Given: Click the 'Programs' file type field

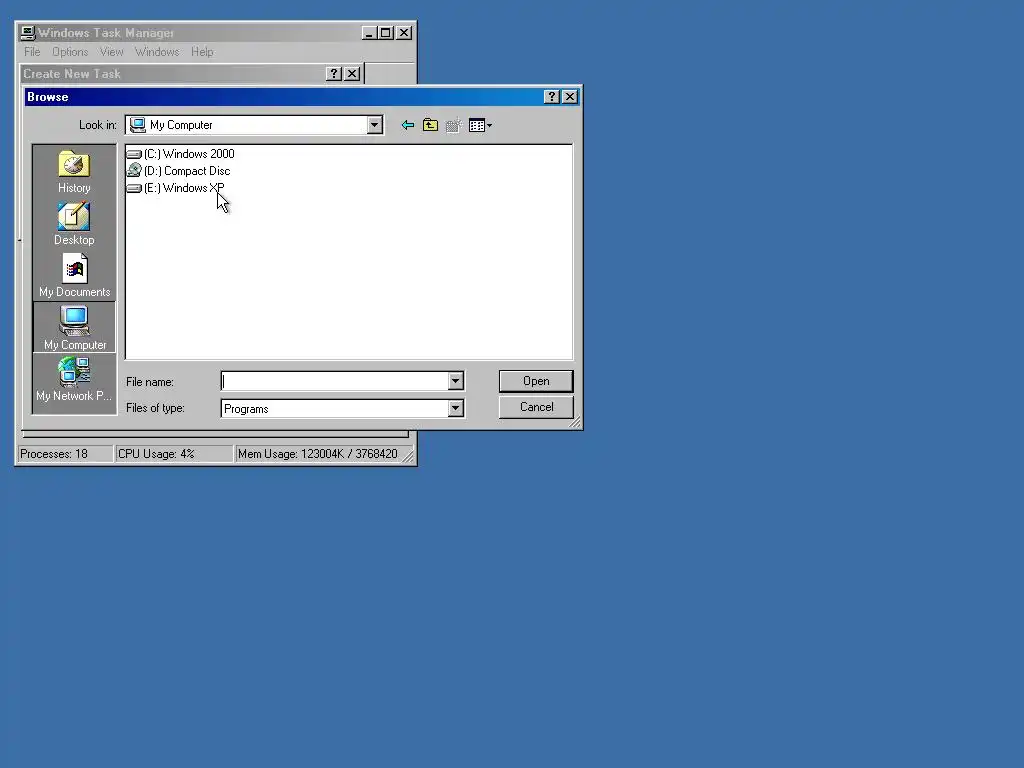Looking at the screenshot, I should point(334,409).
